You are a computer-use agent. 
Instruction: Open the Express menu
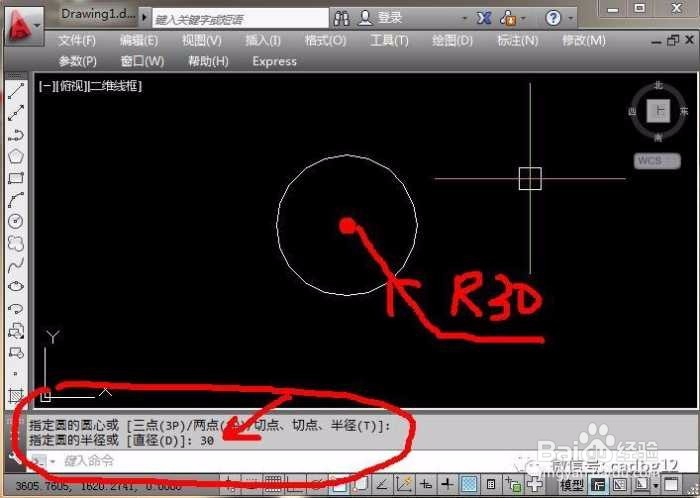click(274, 61)
